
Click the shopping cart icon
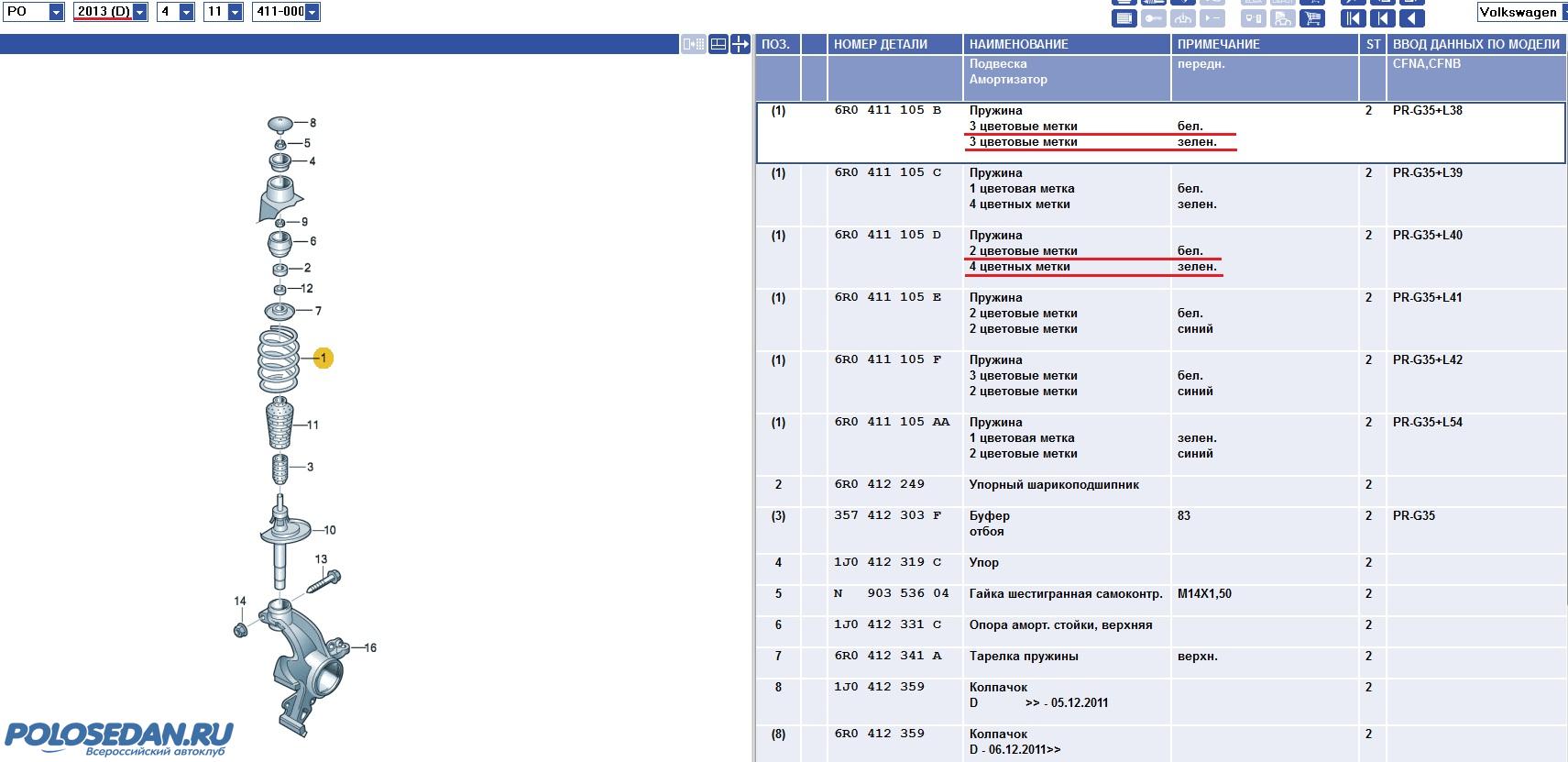[x=1311, y=18]
